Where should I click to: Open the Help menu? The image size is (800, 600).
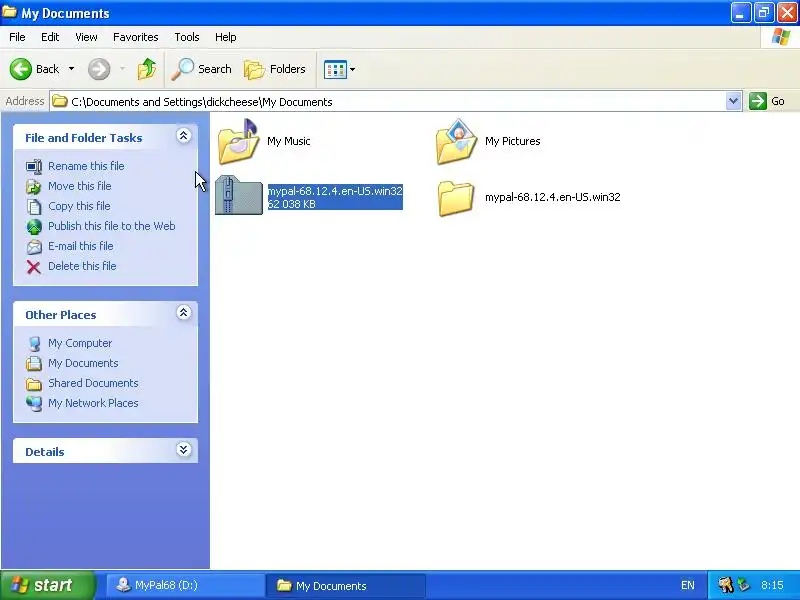click(226, 37)
